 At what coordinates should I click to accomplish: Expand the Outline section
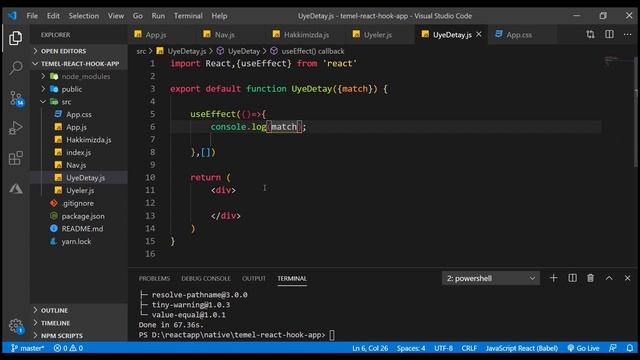[x=79, y=310]
